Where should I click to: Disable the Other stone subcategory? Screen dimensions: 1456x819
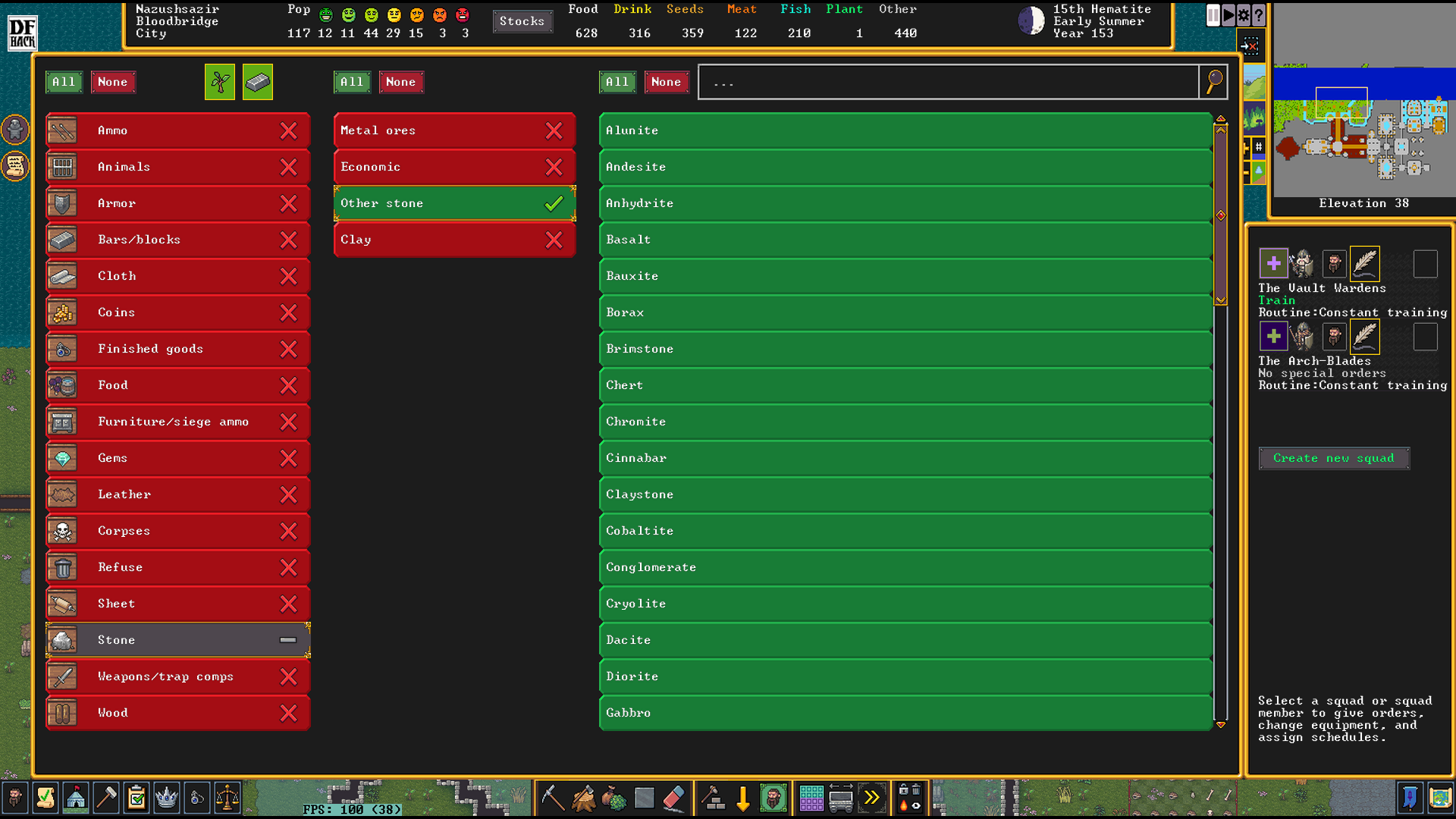pos(454,203)
